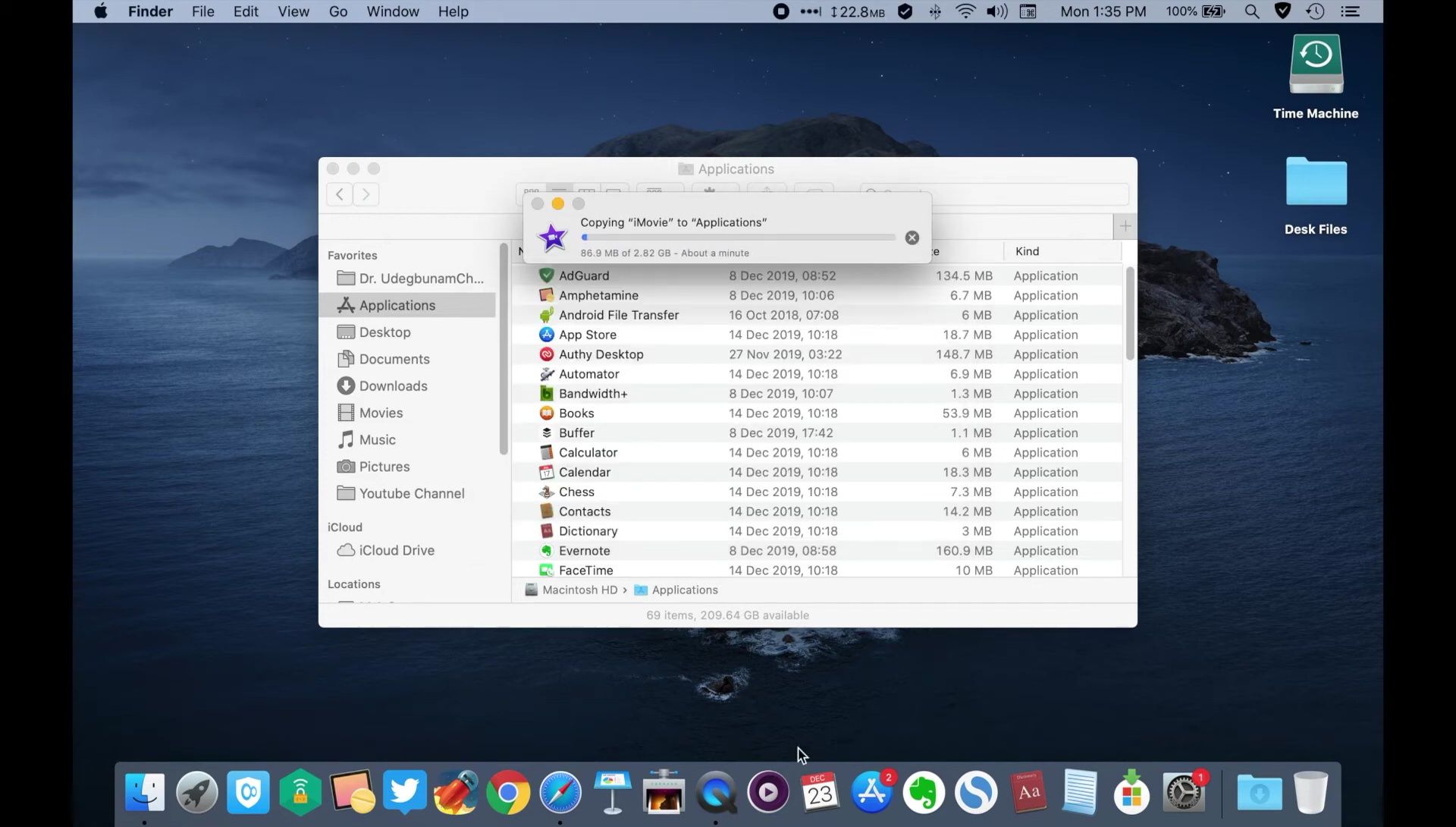Select iCloud Drive in the sidebar
The height and width of the screenshot is (827, 1456).
tap(407, 550)
